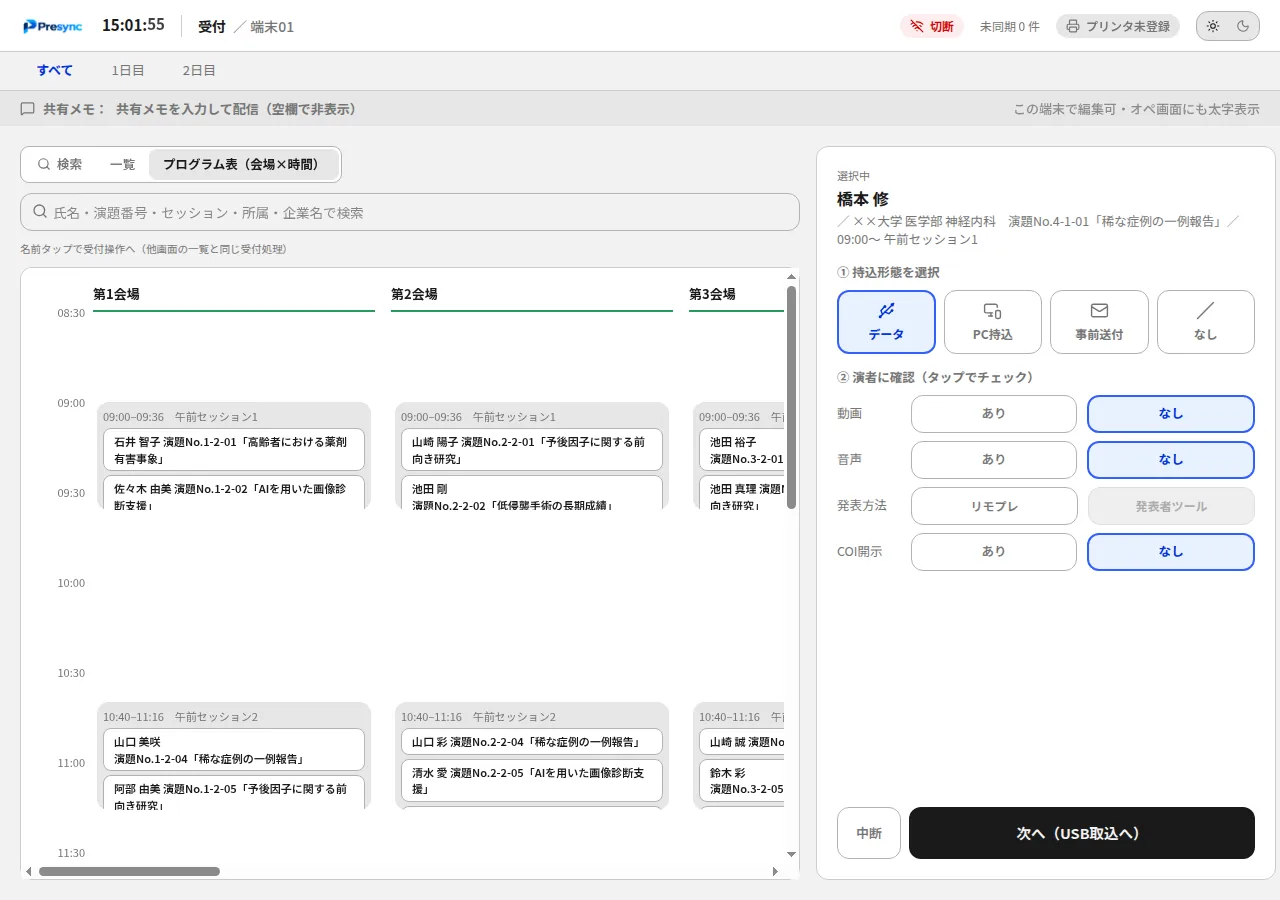1280x900 pixels.
Task: Switch to the 検索 view tab
Action: (60, 165)
